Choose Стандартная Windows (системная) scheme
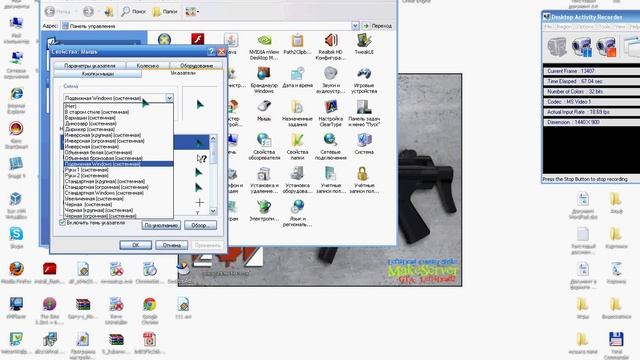 point(118,193)
